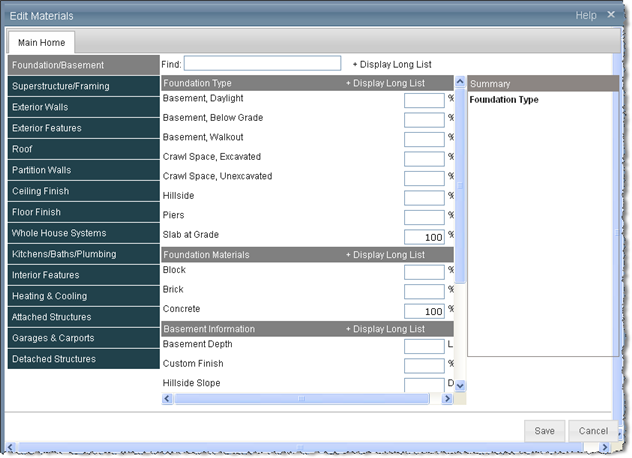Close the Edit Materials dialog
This screenshot has height=458, width=632.
pos(611,15)
